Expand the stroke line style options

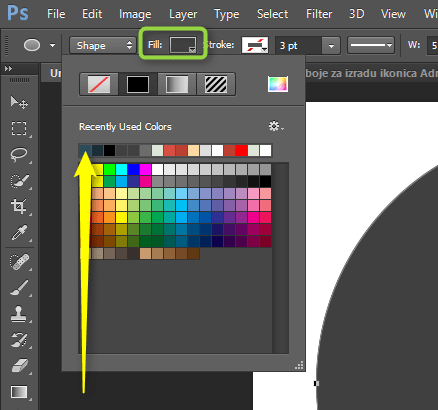click(x=371, y=45)
